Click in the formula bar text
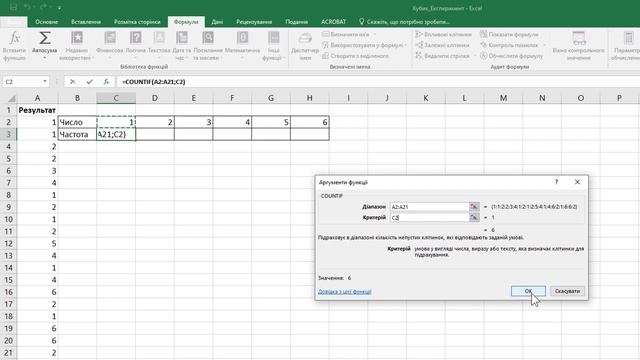This screenshot has width=640, height=360. point(153,82)
